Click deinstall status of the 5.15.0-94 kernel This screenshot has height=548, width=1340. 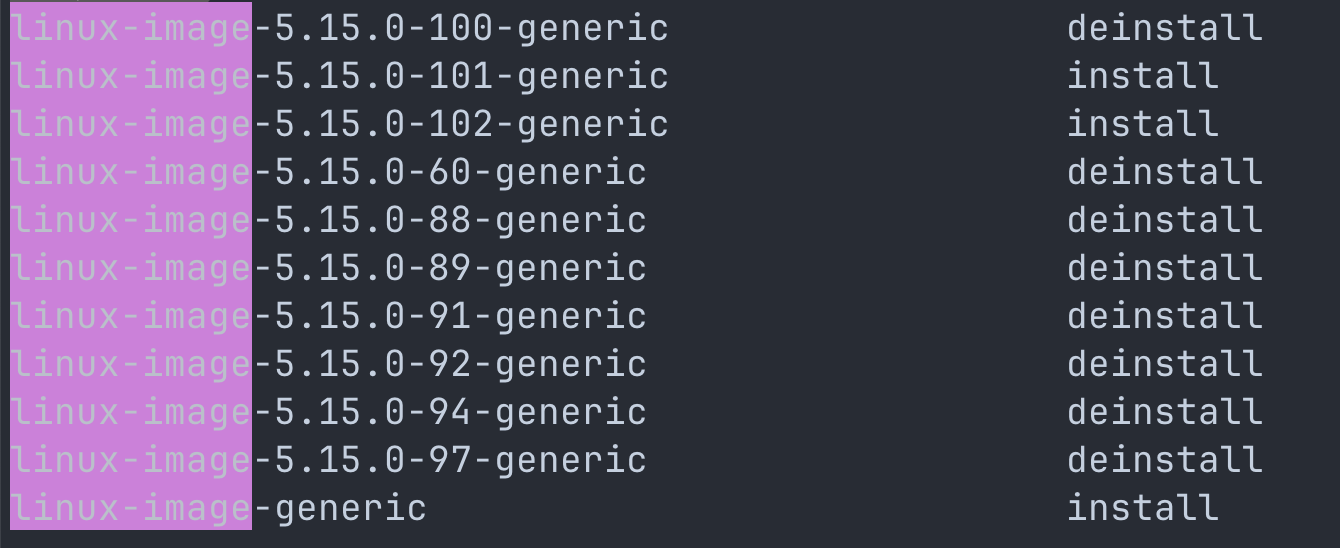pos(1165,412)
